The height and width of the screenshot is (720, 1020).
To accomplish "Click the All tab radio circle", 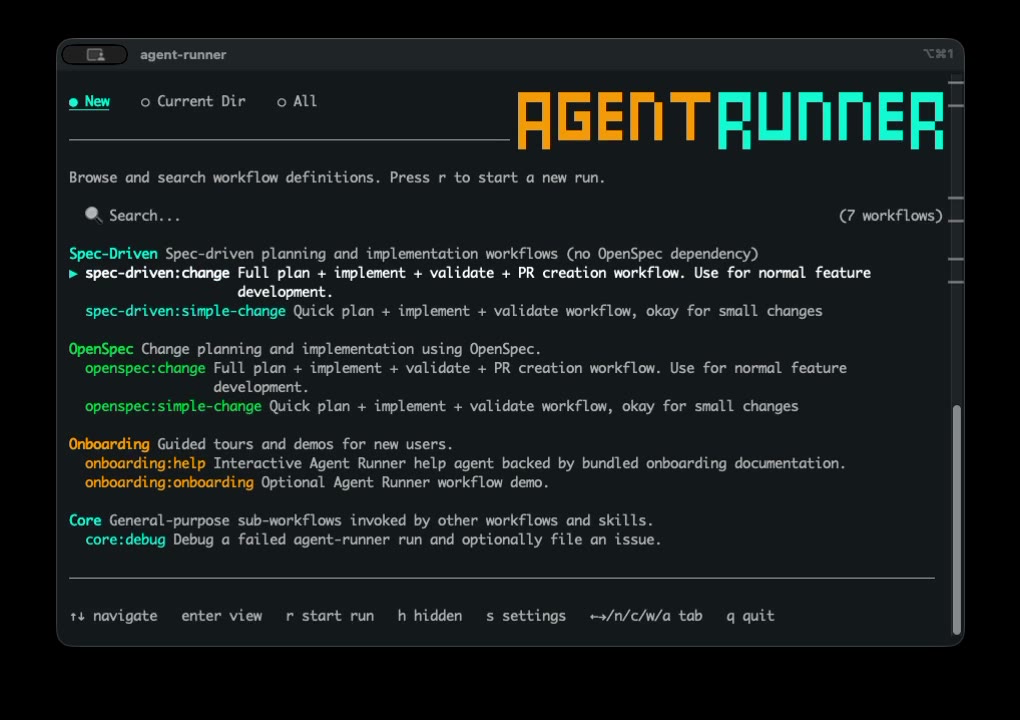I will point(281,102).
